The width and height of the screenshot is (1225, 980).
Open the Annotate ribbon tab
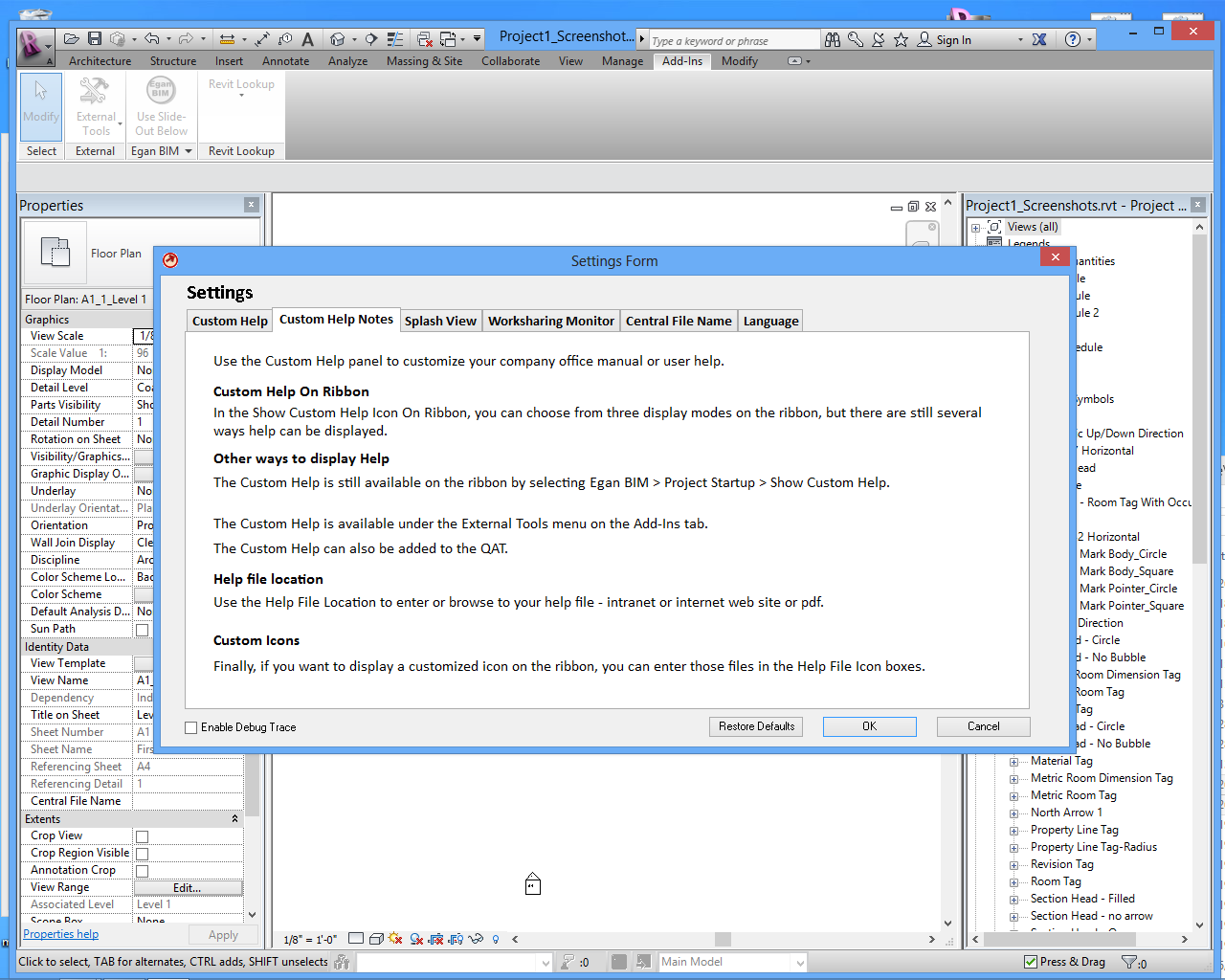click(x=285, y=61)
